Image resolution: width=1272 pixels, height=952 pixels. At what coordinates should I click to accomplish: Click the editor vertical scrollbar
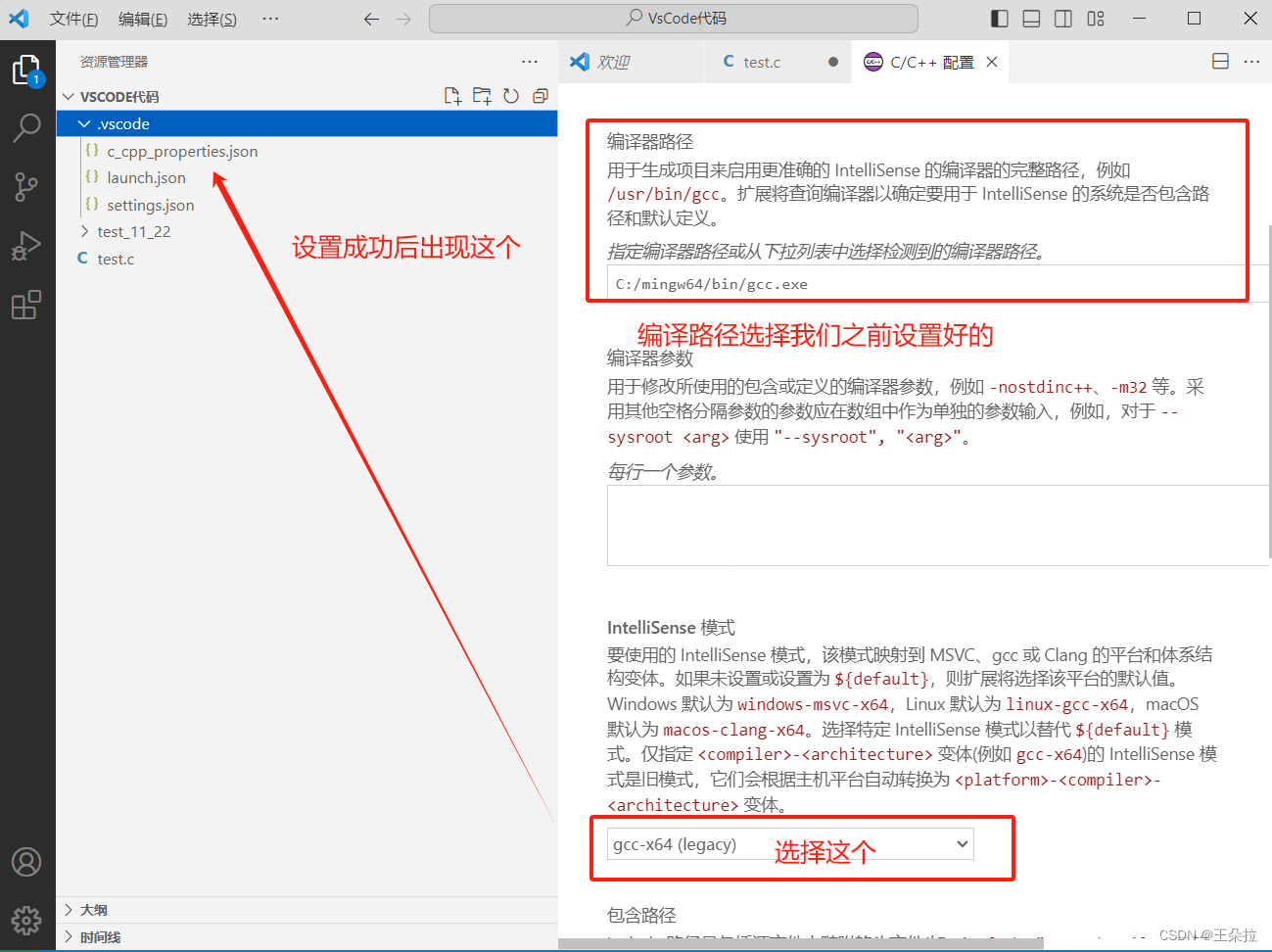coord(1270,392)
